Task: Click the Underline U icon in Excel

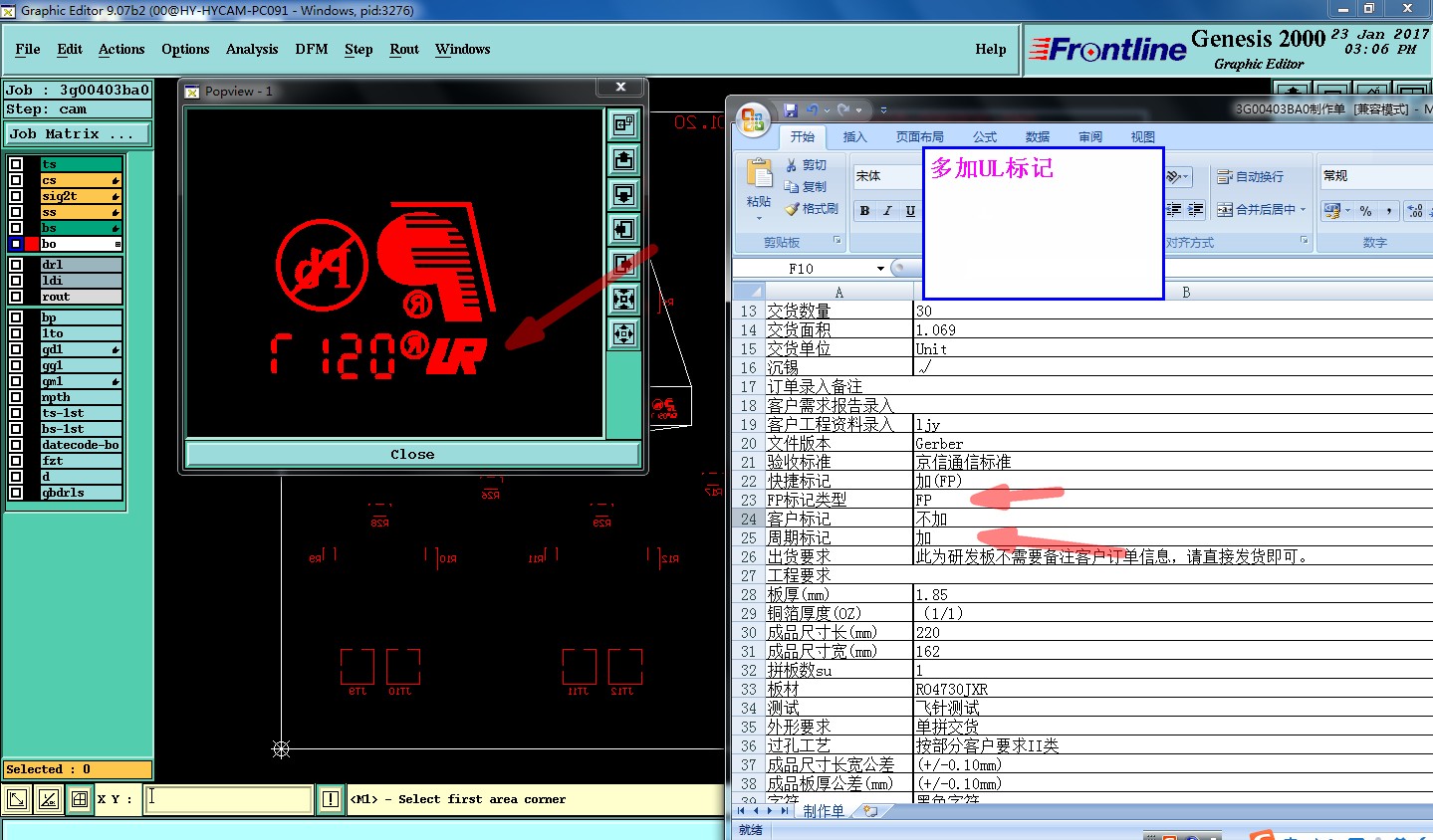Action: (910, 211)
